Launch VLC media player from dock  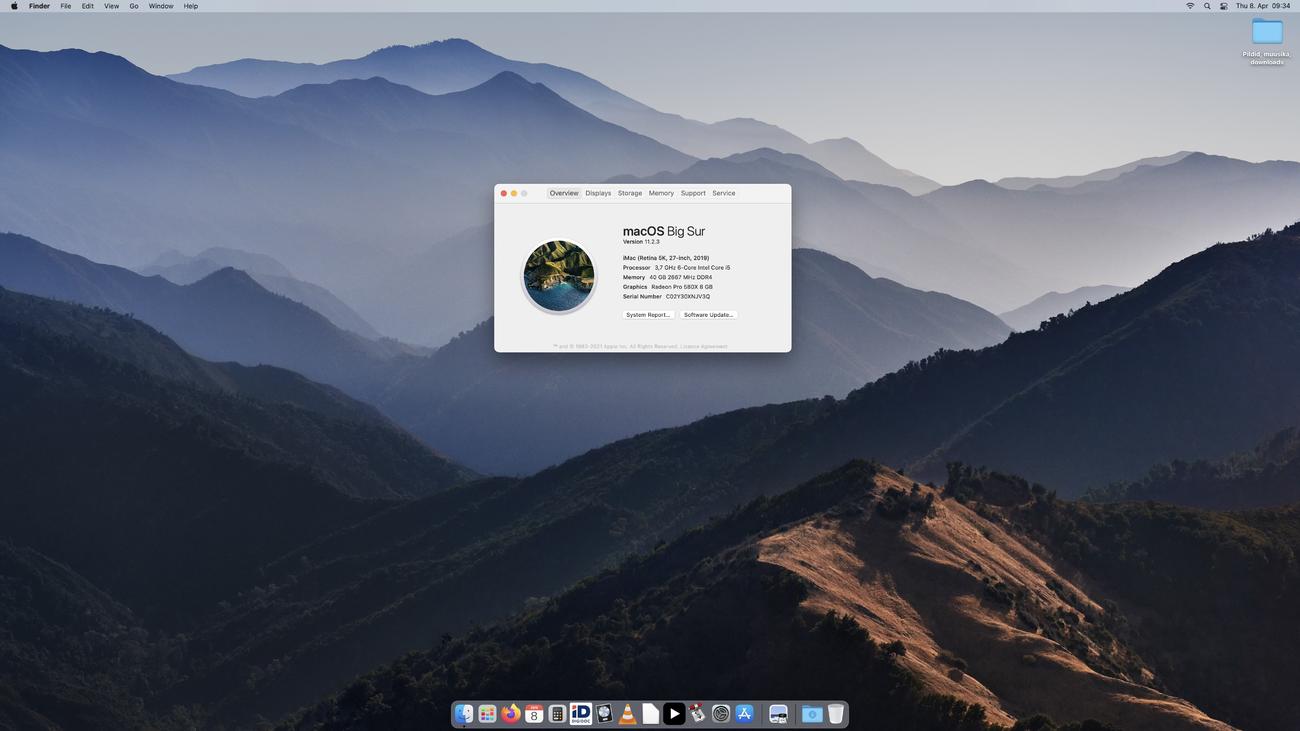[x=628, y=714]
